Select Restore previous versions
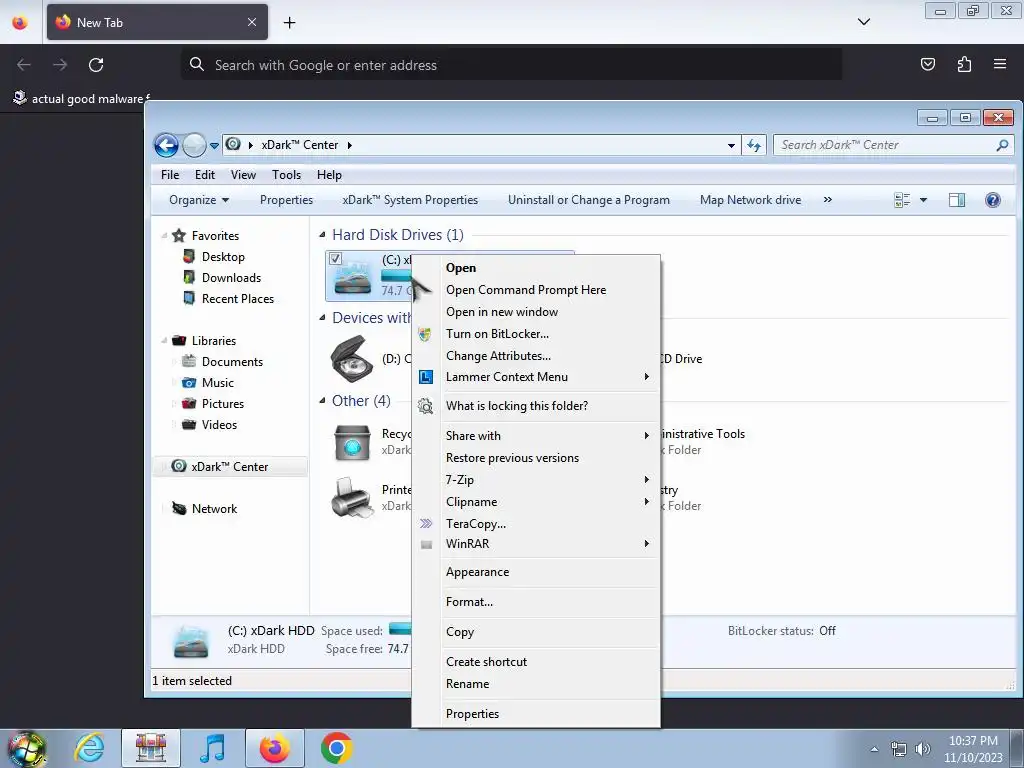The width and height of the screenshot is (1024, 768). click(x=536, y=458)
